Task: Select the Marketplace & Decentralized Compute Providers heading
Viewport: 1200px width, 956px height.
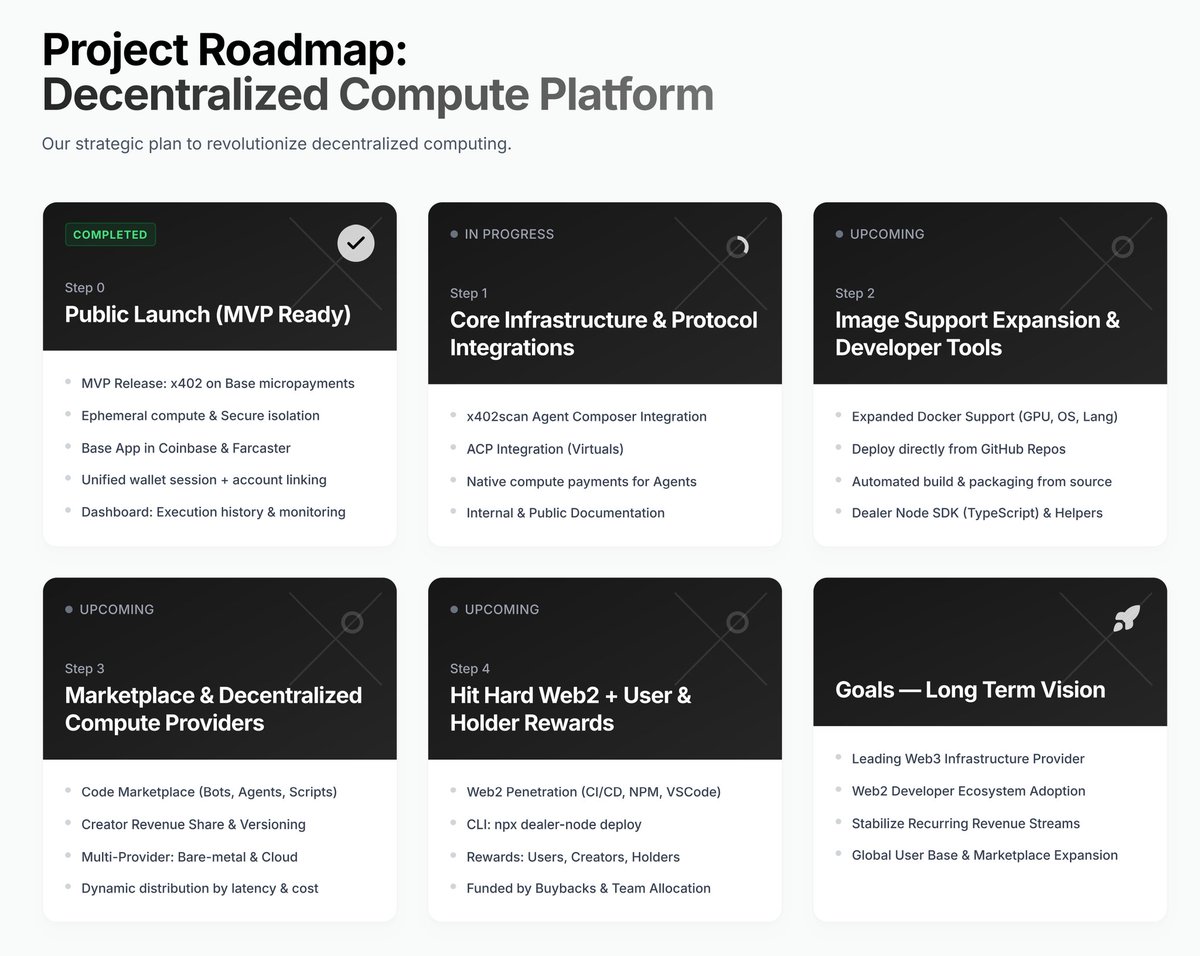Action: (214, 709)
